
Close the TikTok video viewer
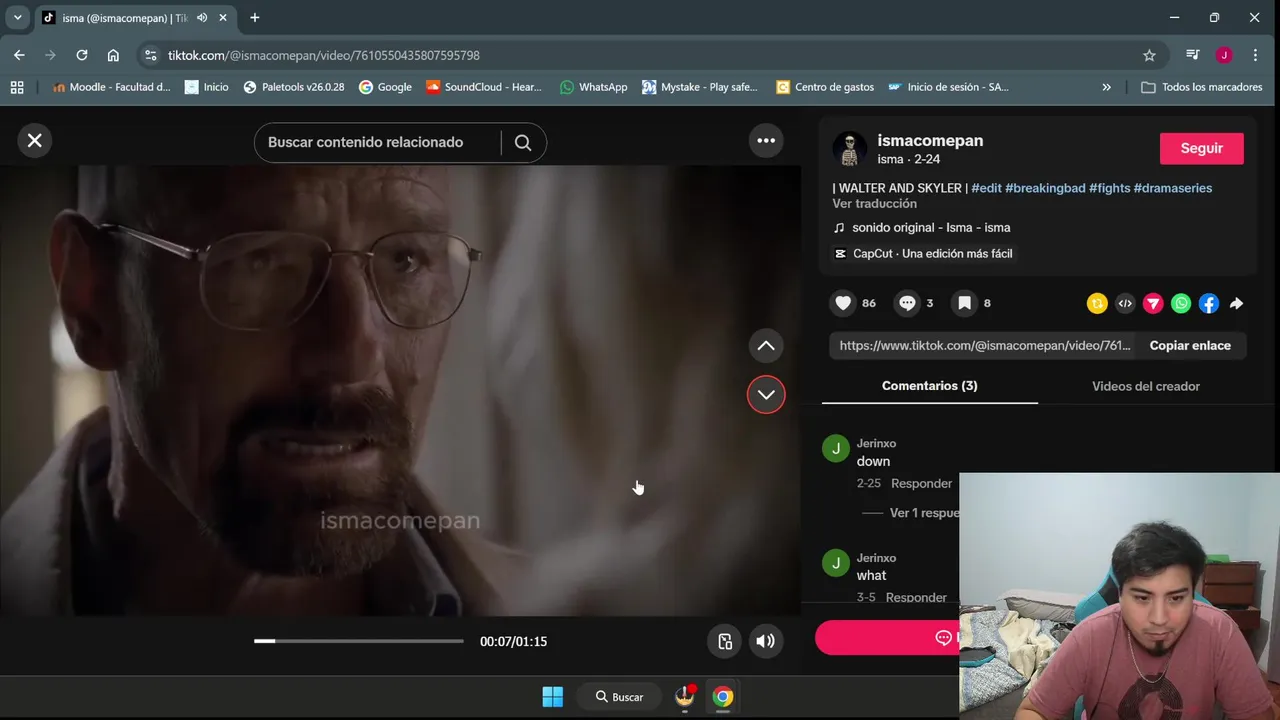click(34, 141)
